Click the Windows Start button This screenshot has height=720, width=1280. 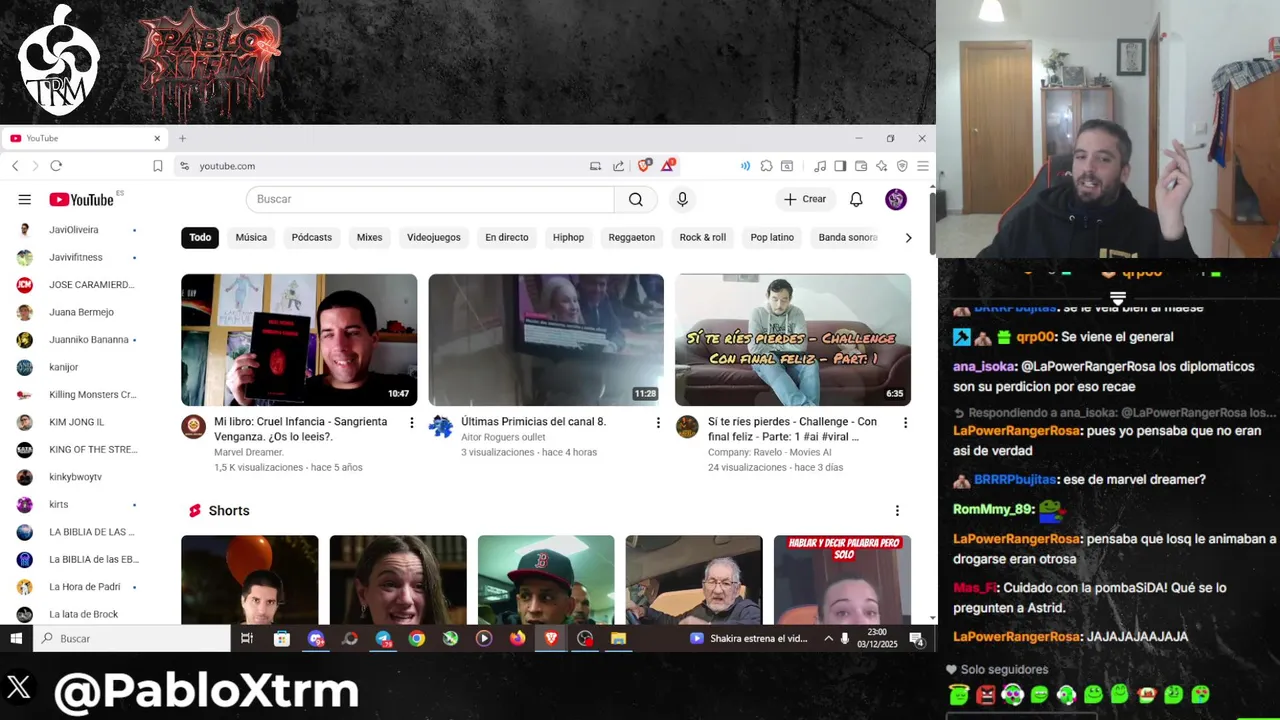tap(16, 638)
